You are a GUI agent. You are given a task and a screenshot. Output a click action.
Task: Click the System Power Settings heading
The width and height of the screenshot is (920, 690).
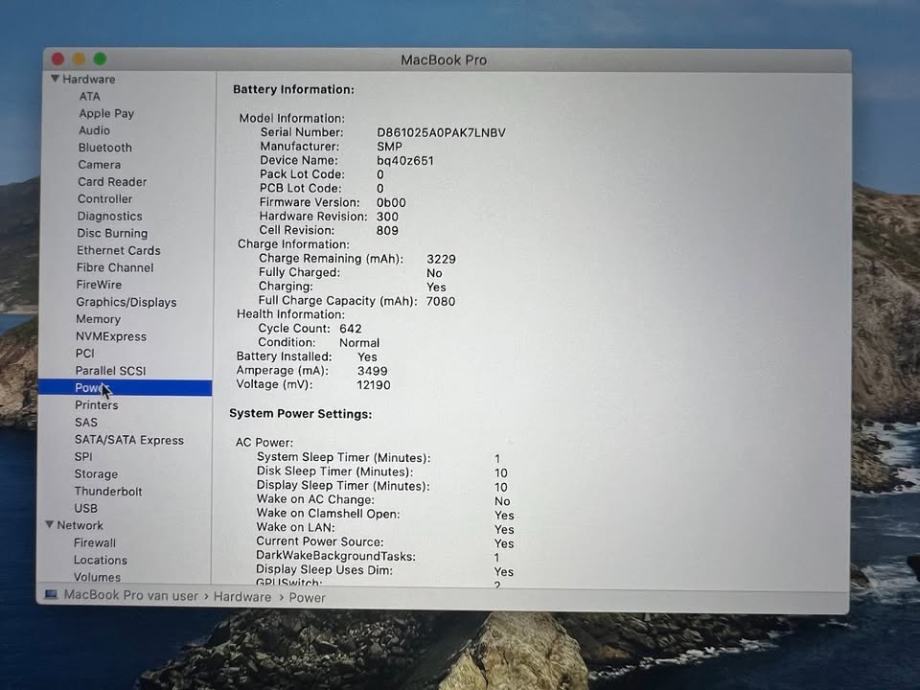300,414
